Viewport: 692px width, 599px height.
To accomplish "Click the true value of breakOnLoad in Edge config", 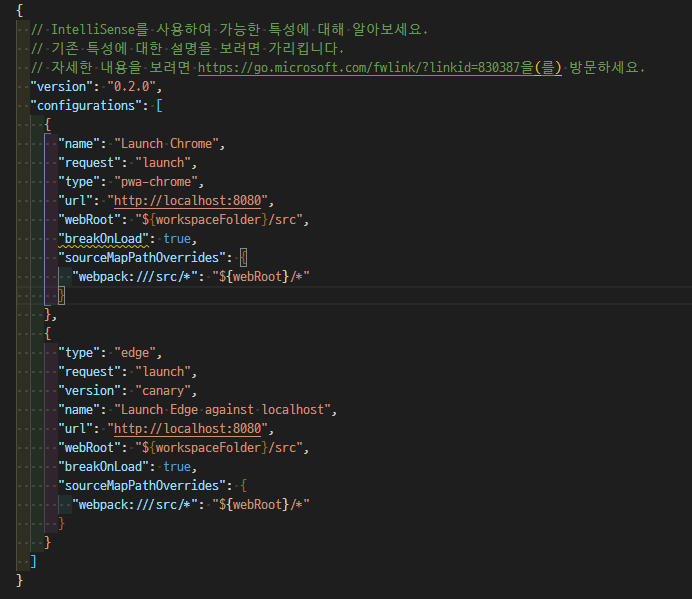I will (177, 466).
